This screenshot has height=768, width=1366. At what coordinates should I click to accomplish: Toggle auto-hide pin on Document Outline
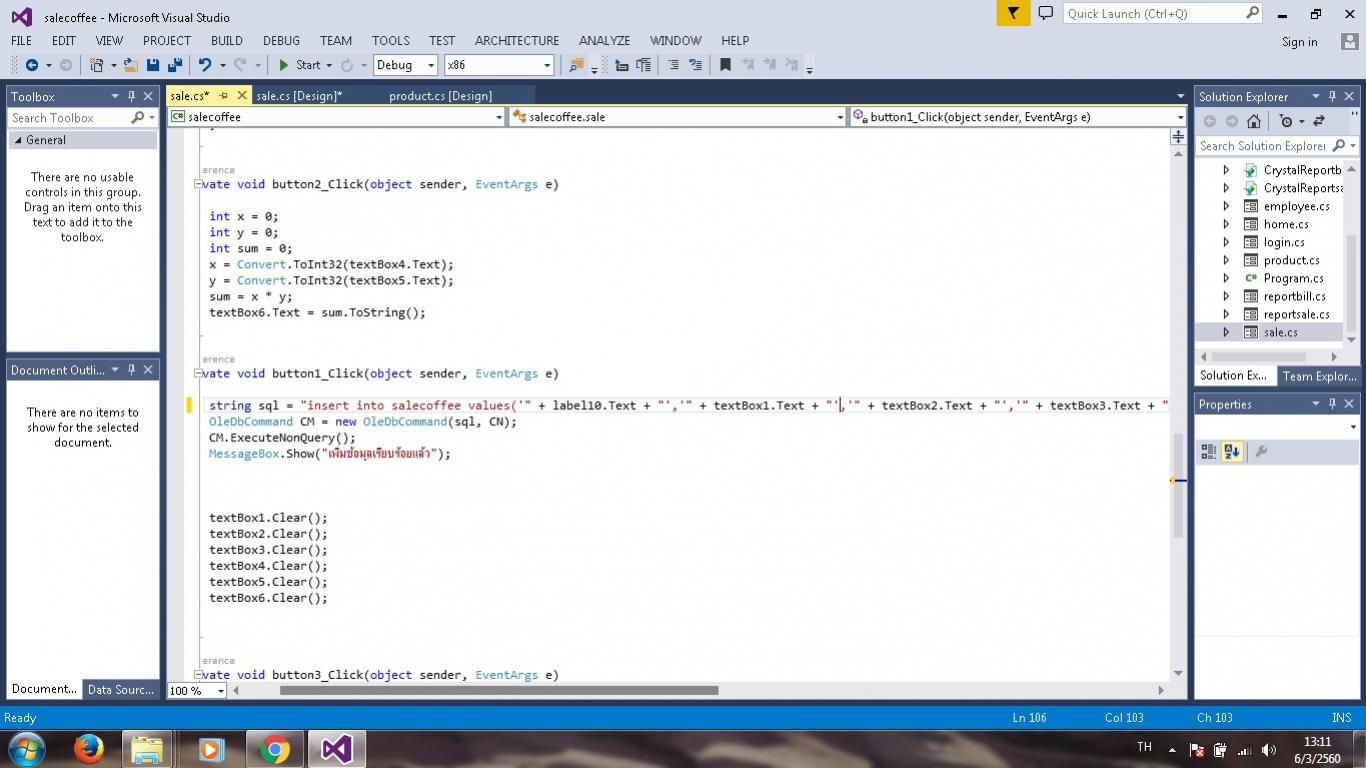pyautogui.click(x=131, y=370)
